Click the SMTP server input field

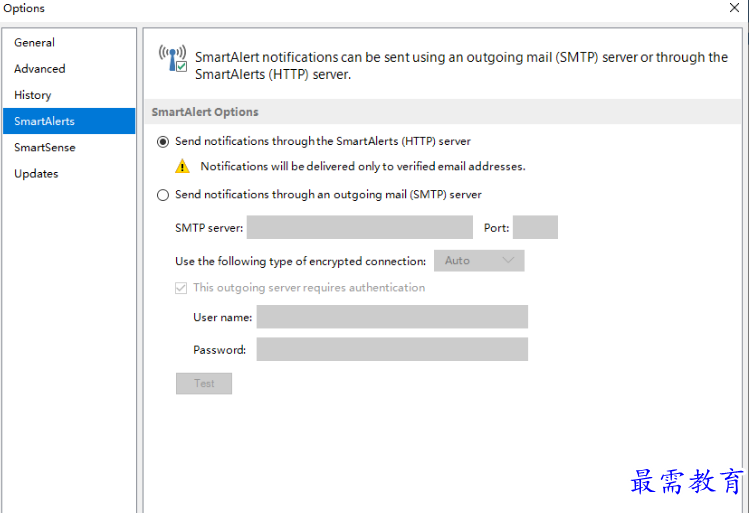click(360, 227)
